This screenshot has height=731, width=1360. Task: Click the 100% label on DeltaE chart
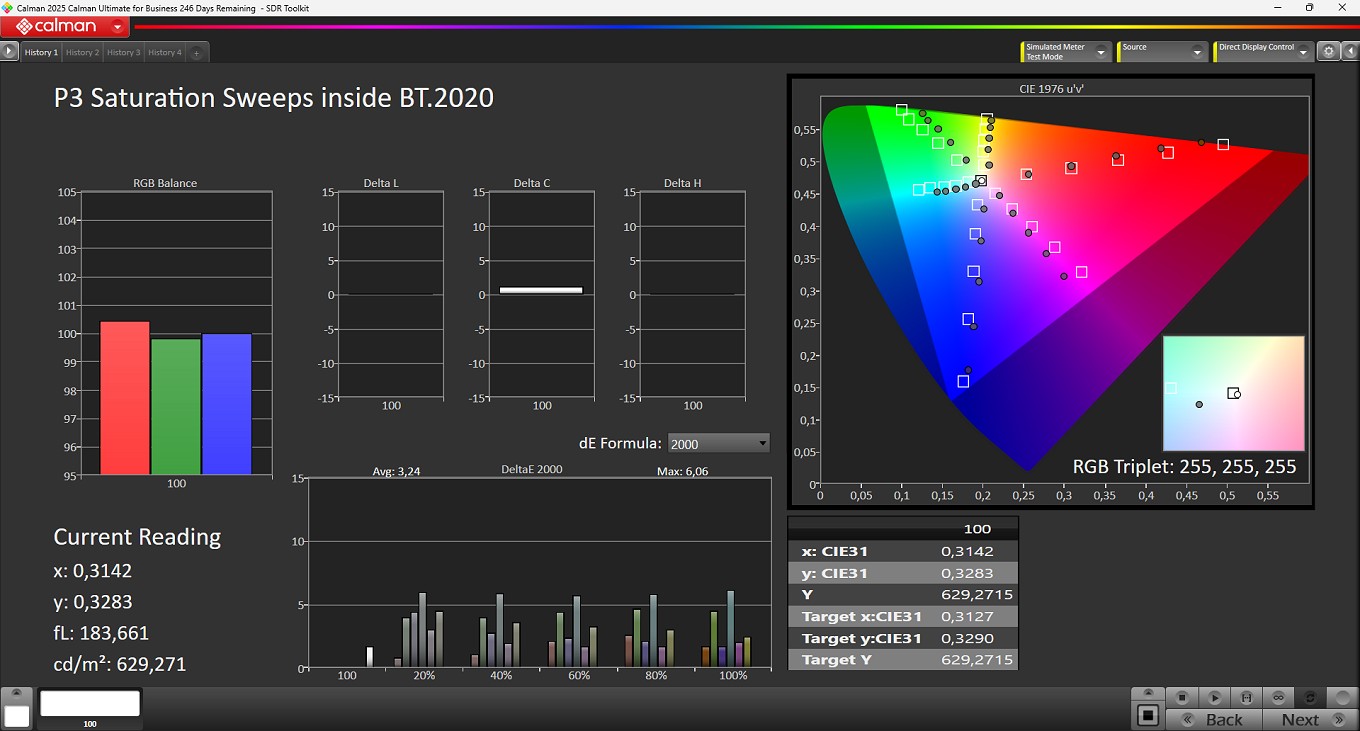coord(733,676)
